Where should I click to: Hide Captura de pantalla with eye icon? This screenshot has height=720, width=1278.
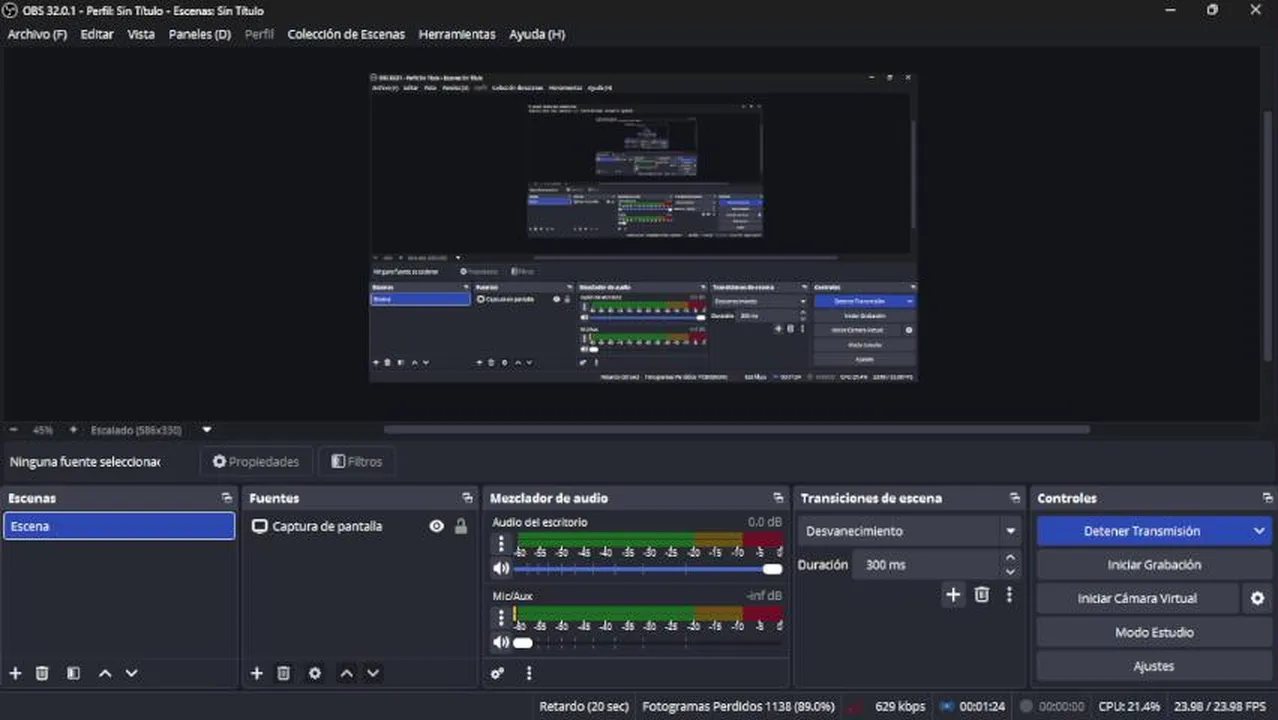point(437,526)
